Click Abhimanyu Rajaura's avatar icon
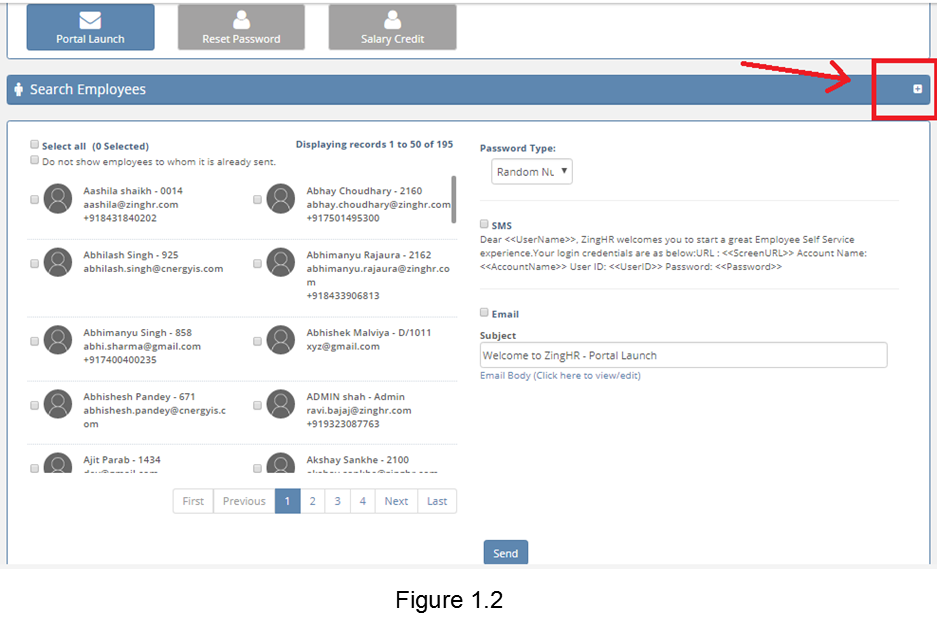 pyautogui.click(x=281, y=262)
